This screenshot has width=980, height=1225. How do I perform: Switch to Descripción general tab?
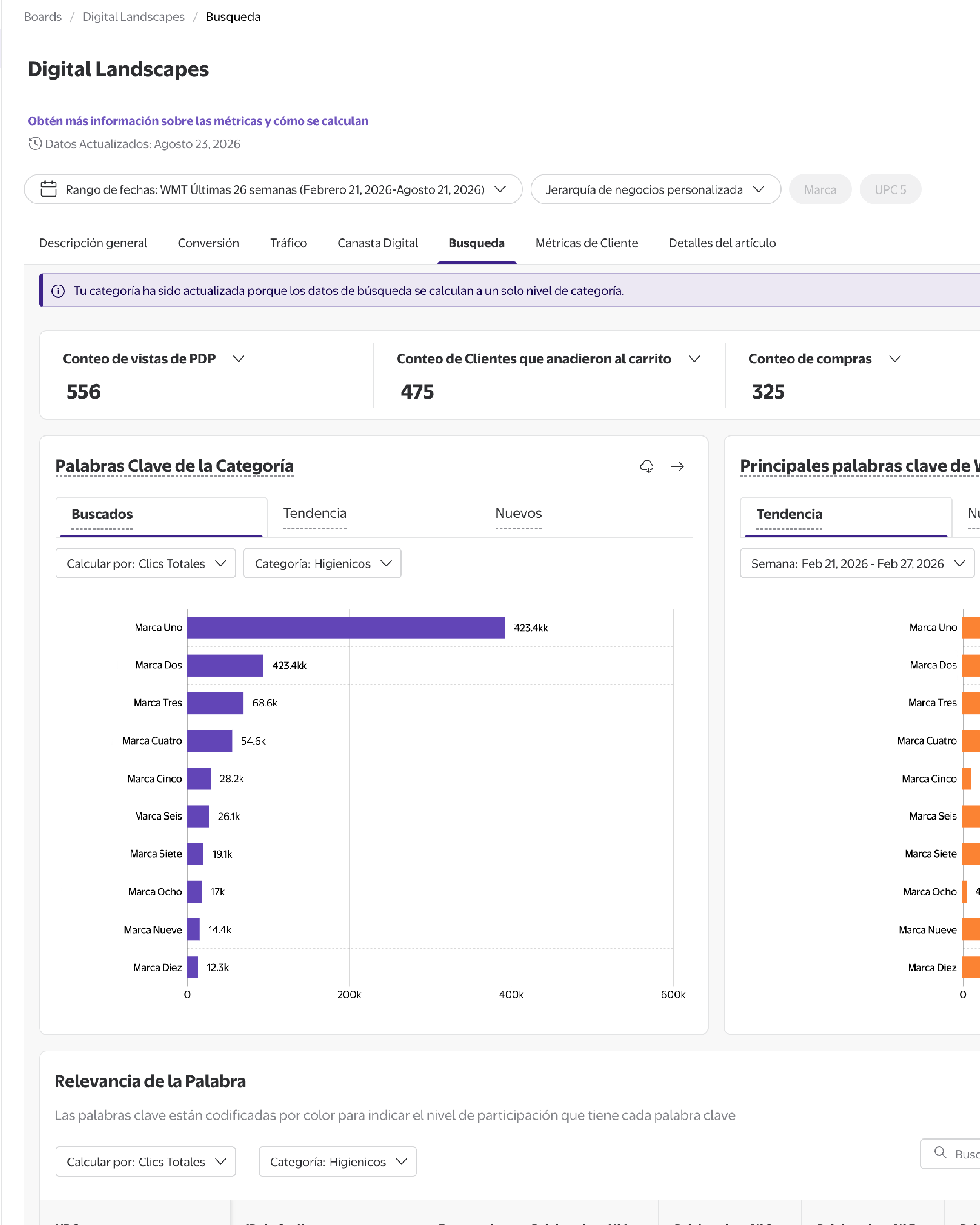[x=93, y=243]
